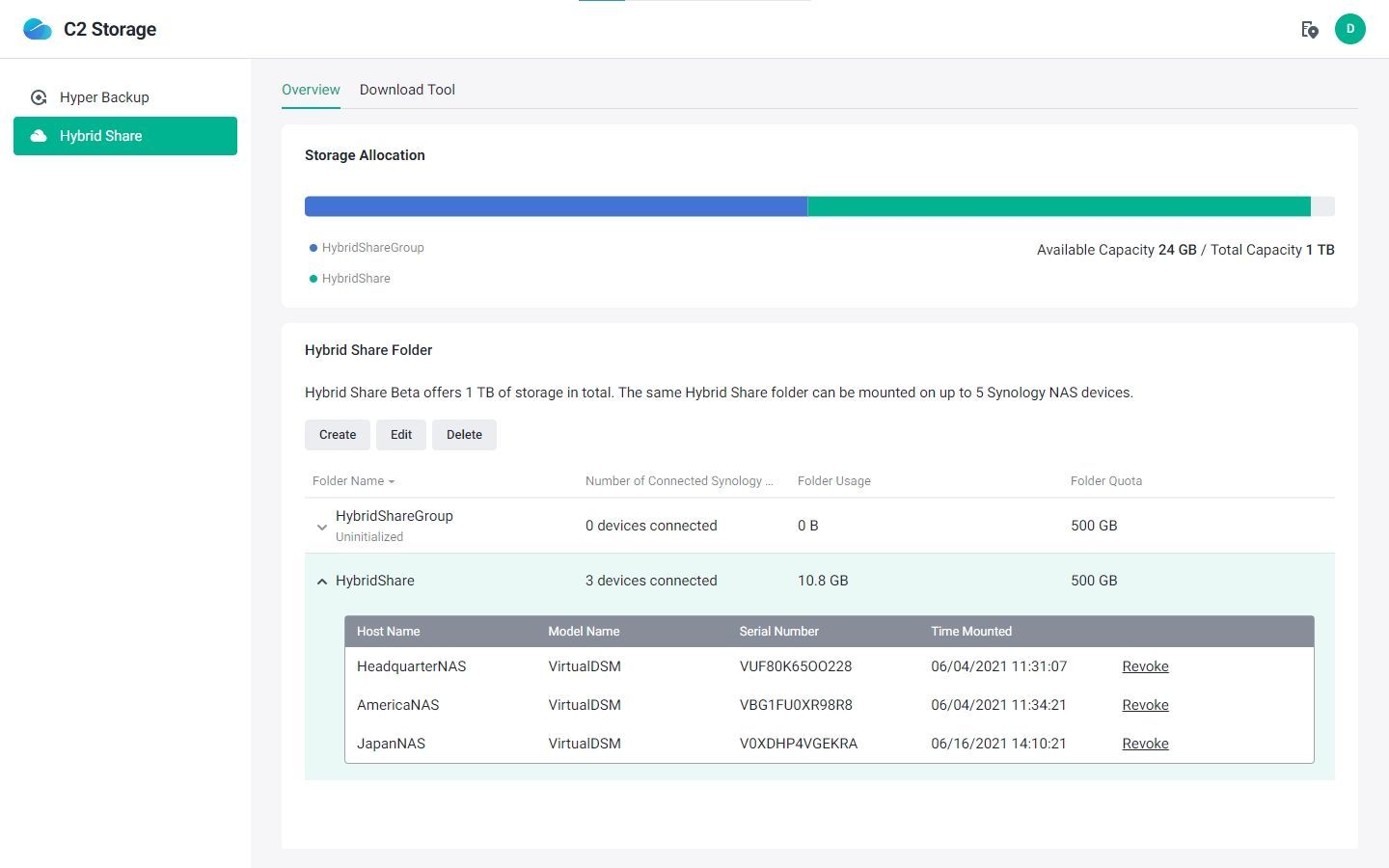The width and height of the screenshot is (1389, 868).
Task: Click mount time 06/16/2021 14:10:21
Action: (998, 744)
